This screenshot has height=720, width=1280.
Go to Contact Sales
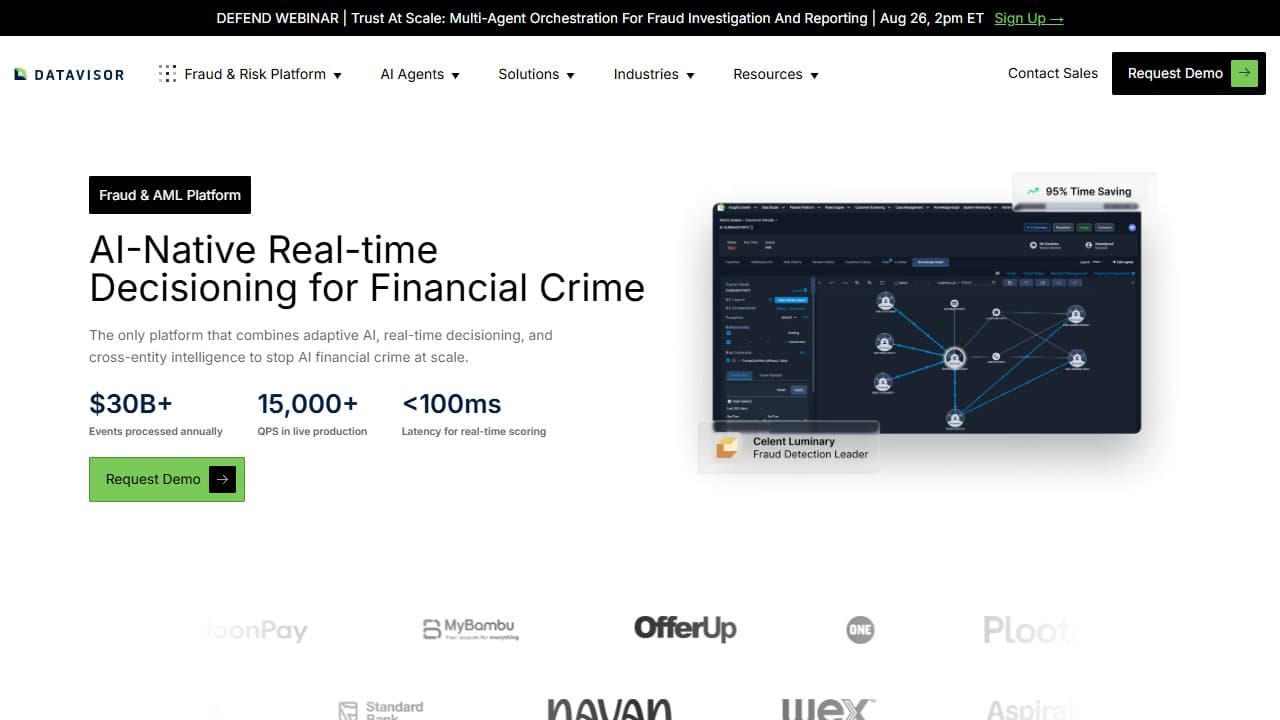click(x=1053, y=73)
